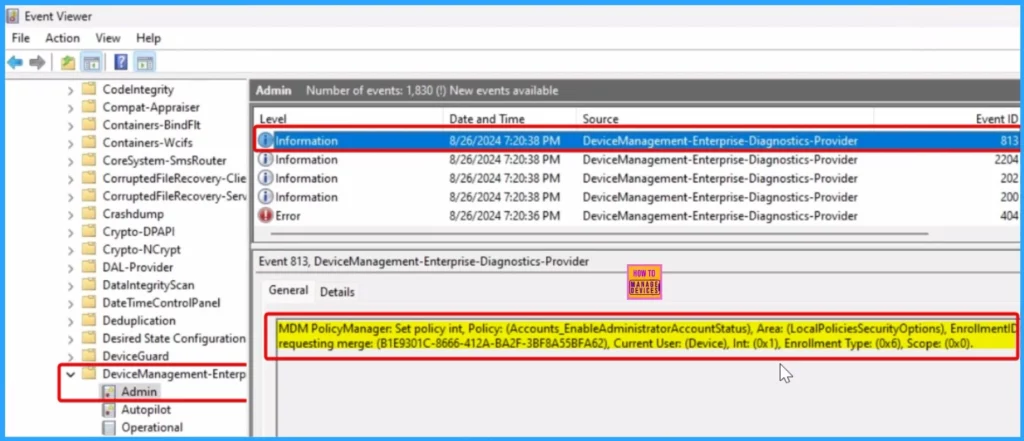Click the horizontal scrollbar of event list
This screenshot has height=441, width=1024.
pos(600,233)
